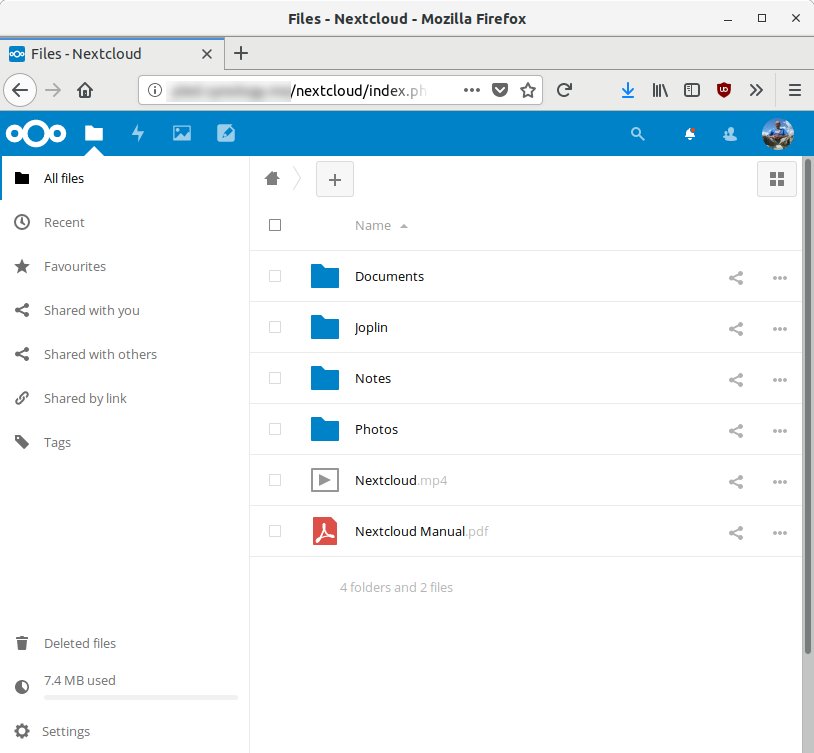Viewport: 814px width, 753px height.
Task: Open more actions for Nextcloud Manual.pdf
Action: [780, 532]
